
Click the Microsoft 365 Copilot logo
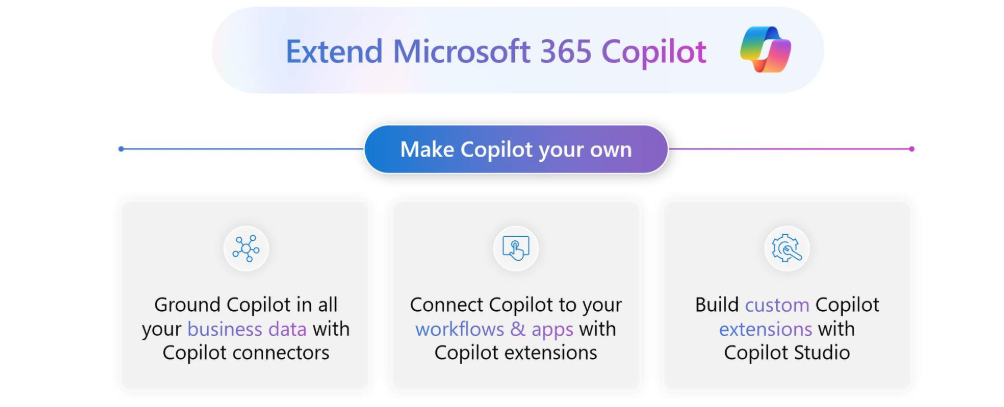766,50
